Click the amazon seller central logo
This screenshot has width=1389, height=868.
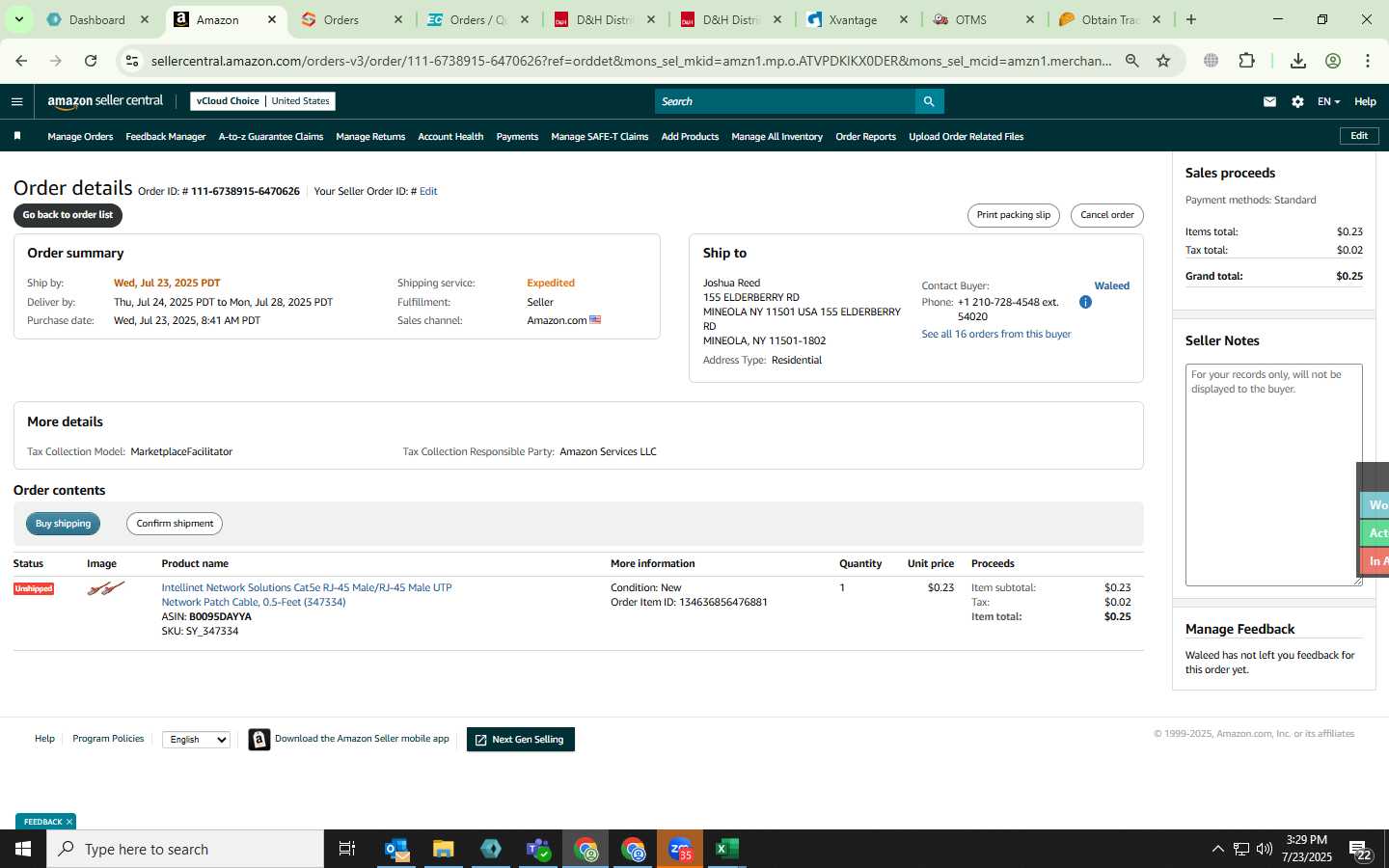click(x=105, y=101)
